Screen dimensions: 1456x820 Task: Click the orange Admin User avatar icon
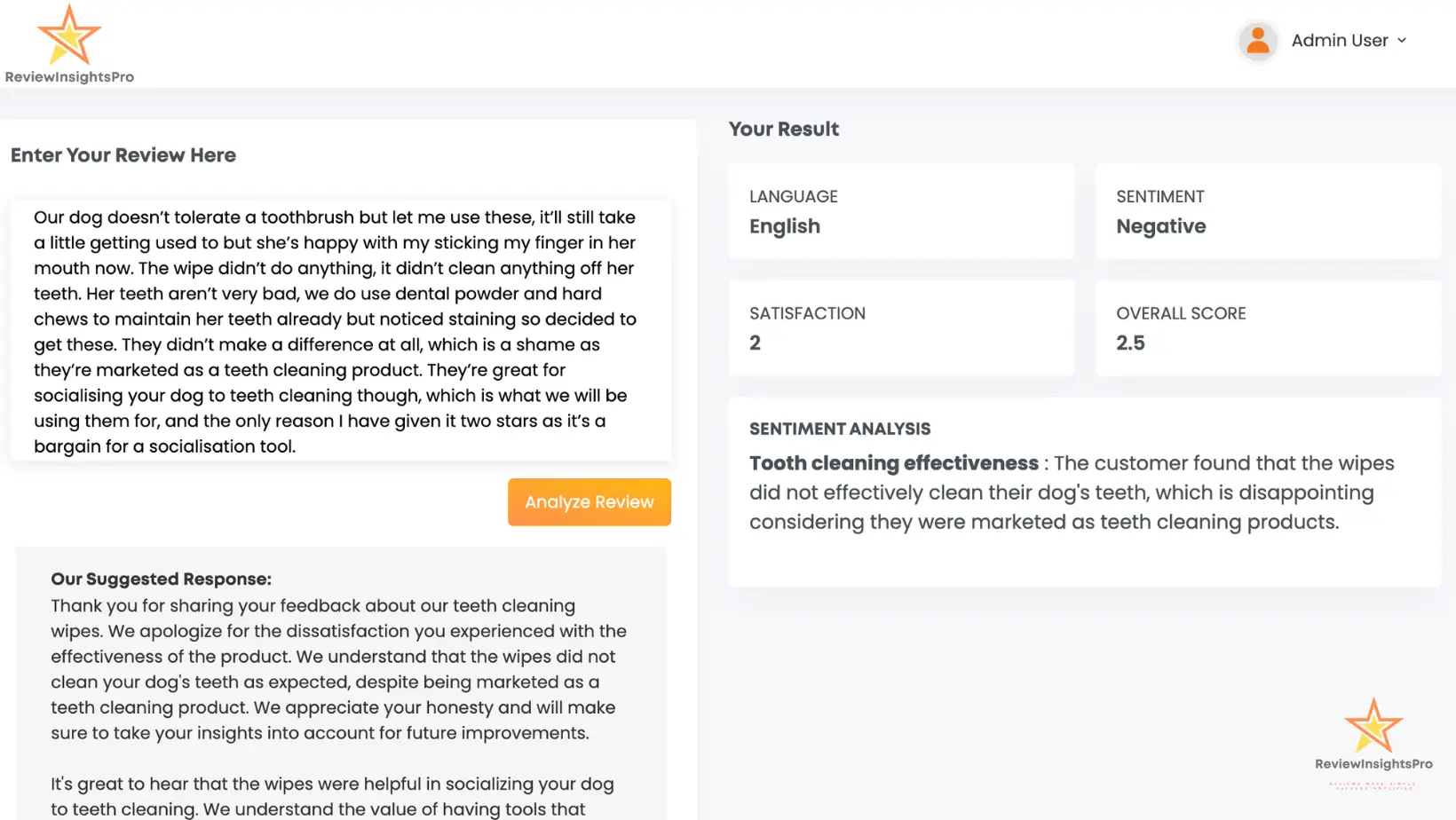click(1257, 41)
